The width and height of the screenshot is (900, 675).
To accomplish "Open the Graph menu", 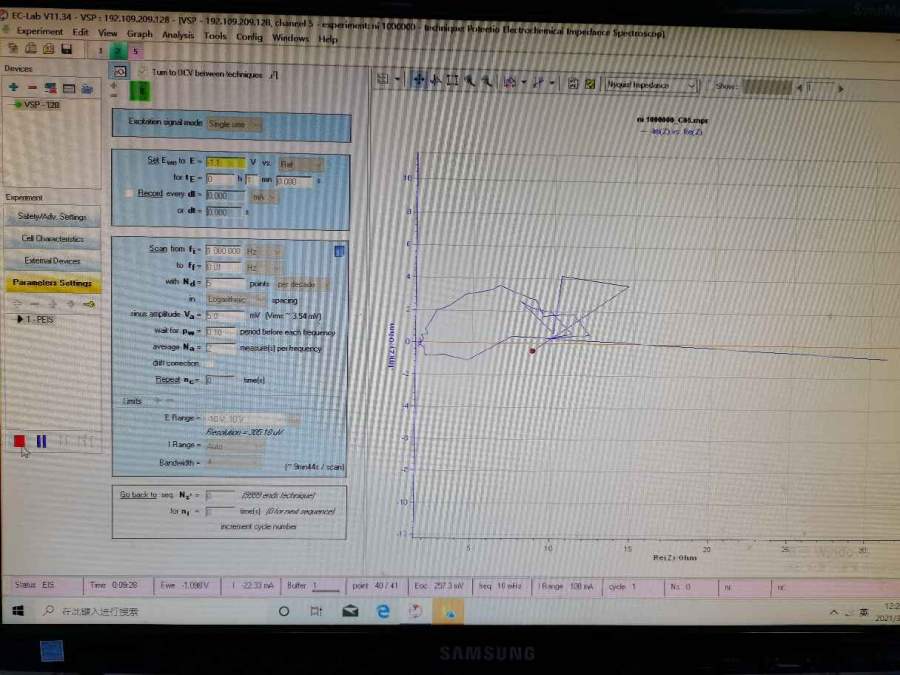I will [x=140, y=34].
